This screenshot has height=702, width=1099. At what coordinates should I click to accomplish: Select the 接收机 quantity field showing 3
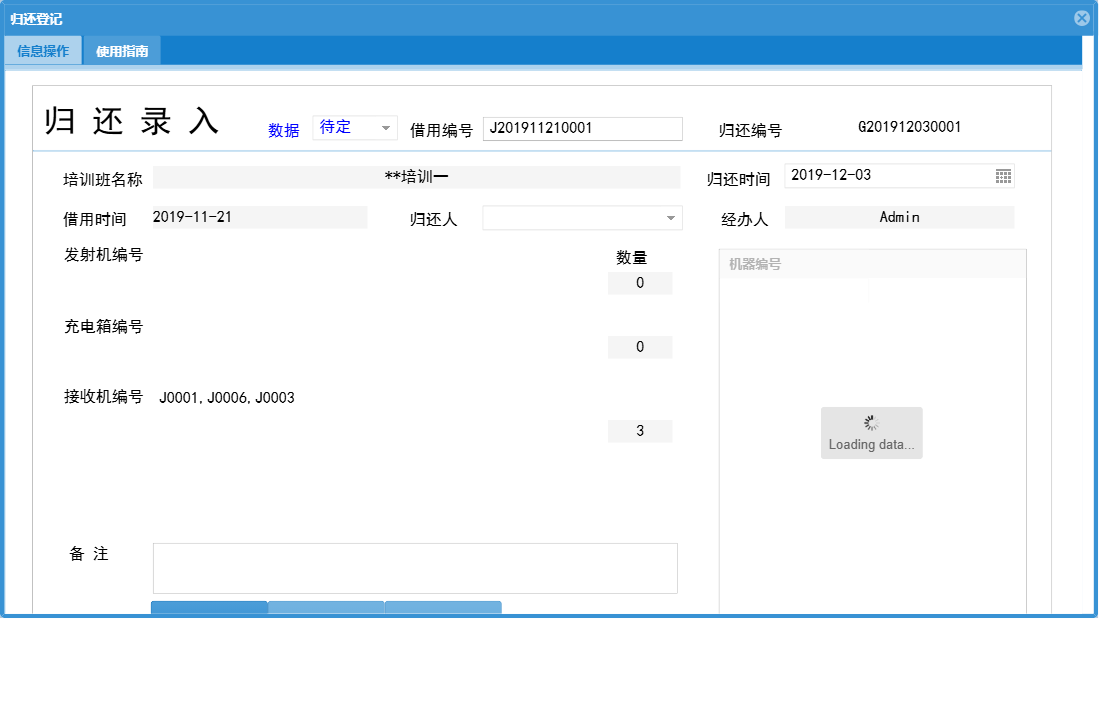coord(640,430)
